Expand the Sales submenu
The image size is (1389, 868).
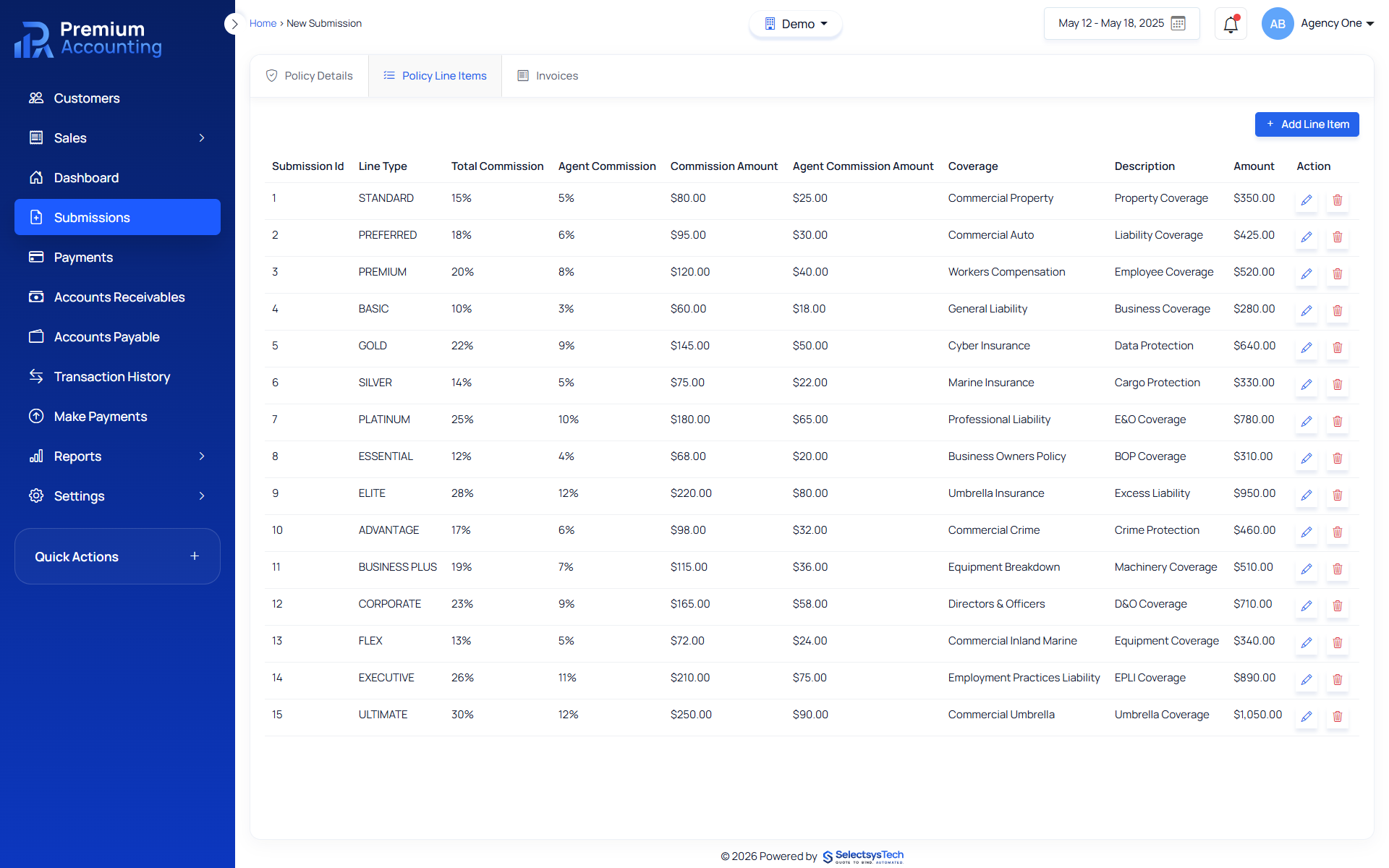coord(202,137)
